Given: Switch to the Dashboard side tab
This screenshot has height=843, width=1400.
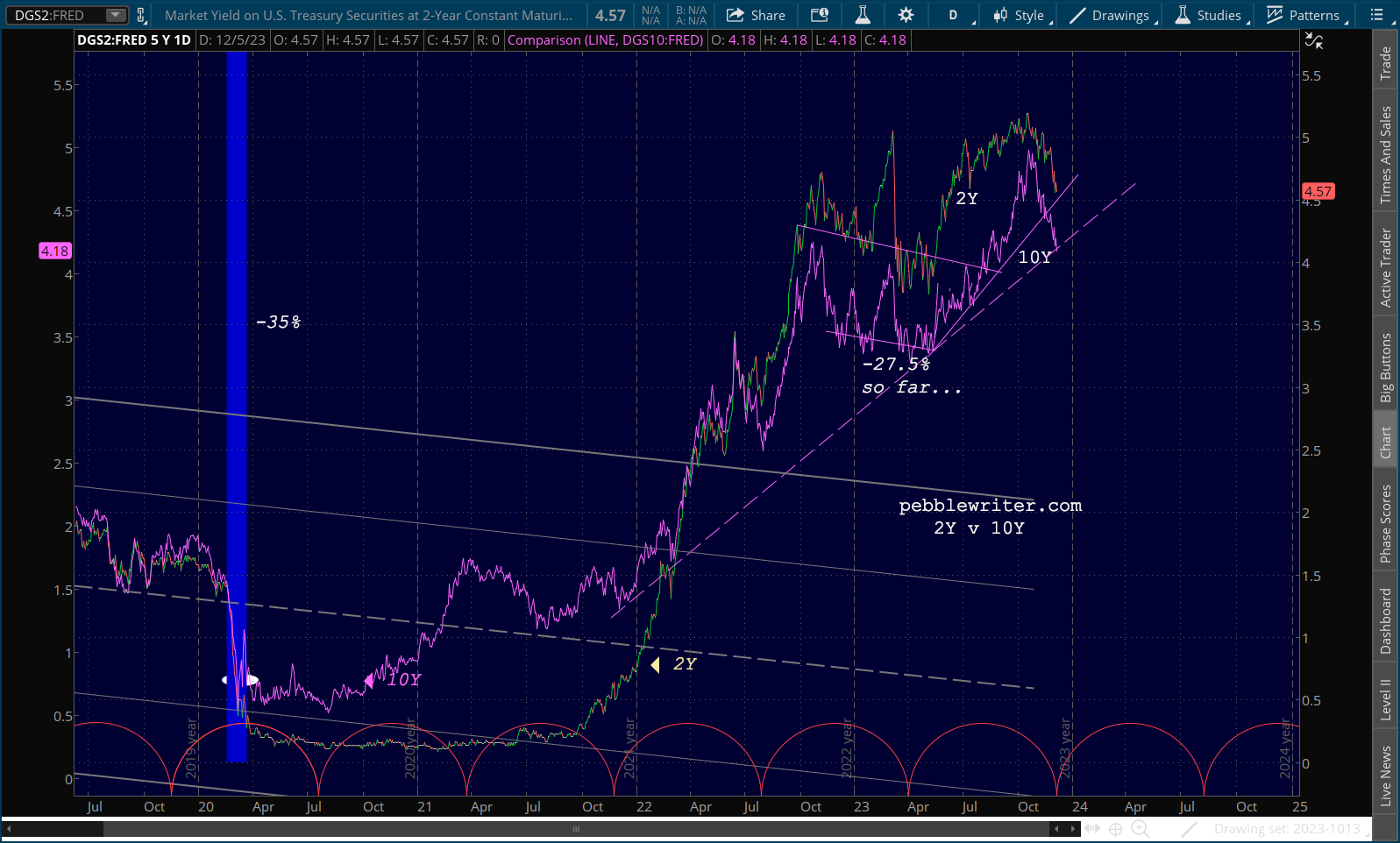Looking at the screenshot, I should (x=1386, y=620).
